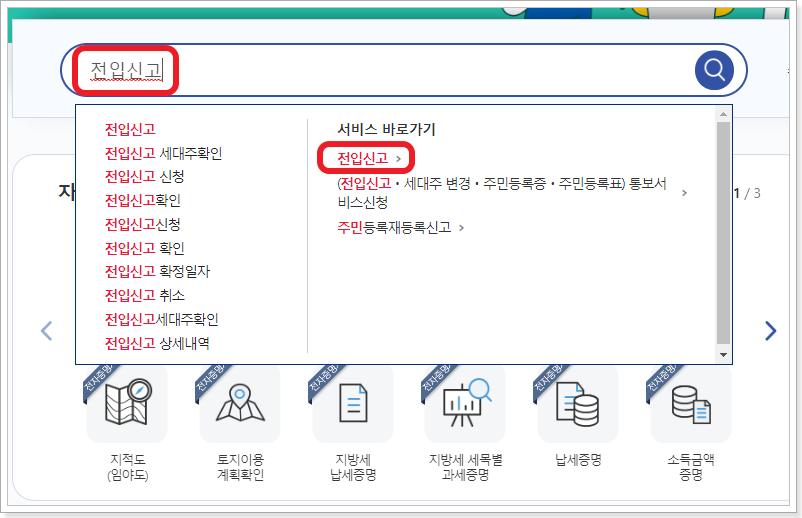Screen dimensions: 802x518
Task: Choose the '전입신고 확정일자' suggestion
Action: point(157,271)
